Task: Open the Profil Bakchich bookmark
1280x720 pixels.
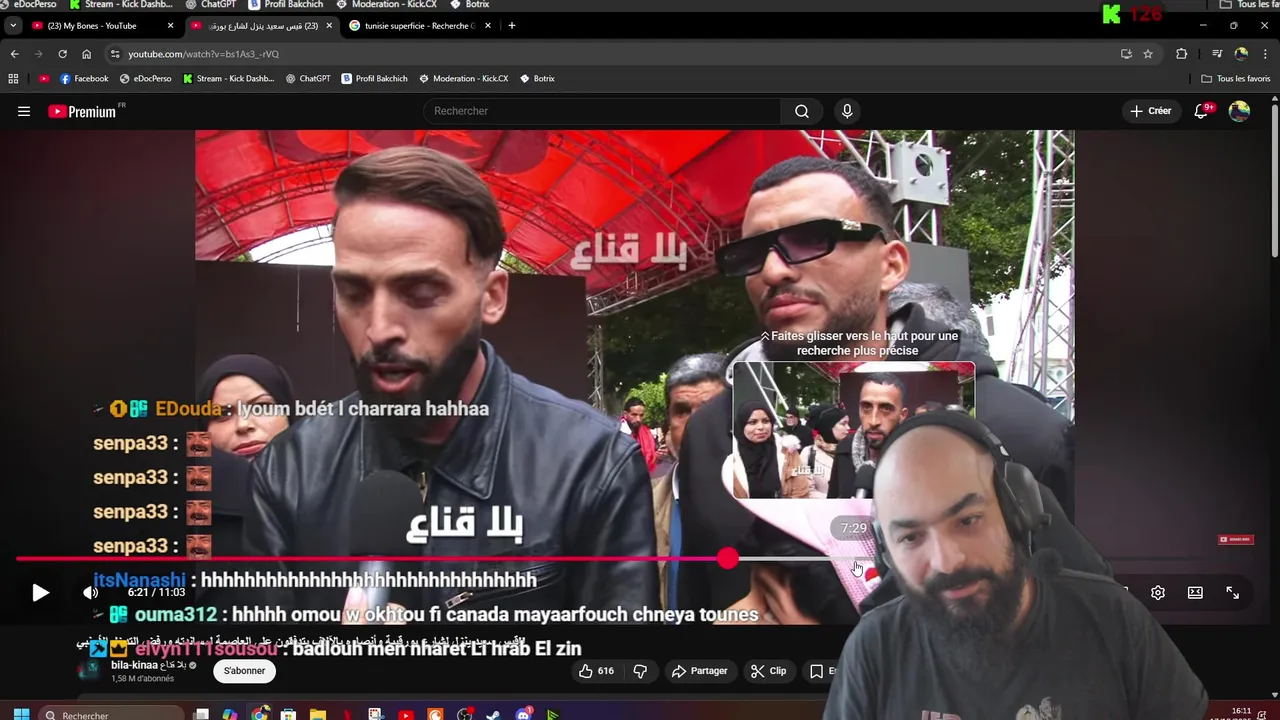Action: [375, 79]
